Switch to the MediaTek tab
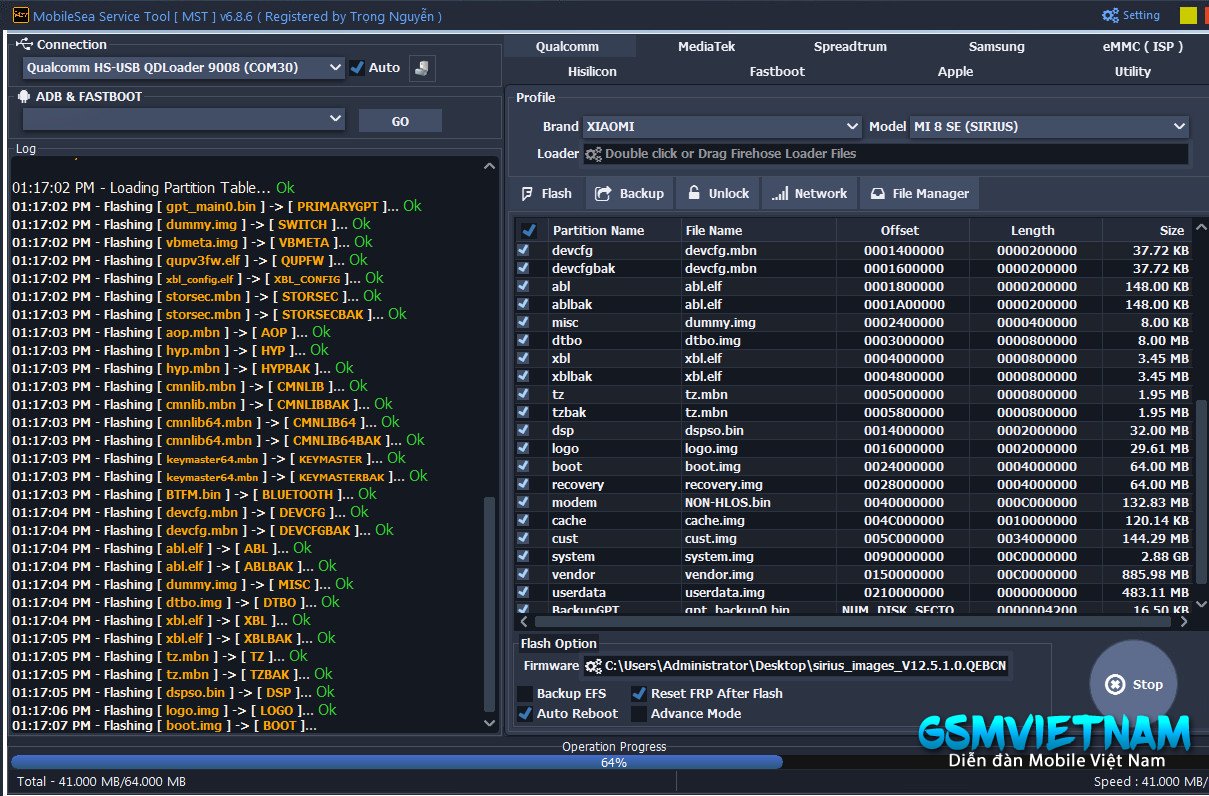Viewport: 1209px width, 796px height. pyautogui.click(x=707, y=46)
